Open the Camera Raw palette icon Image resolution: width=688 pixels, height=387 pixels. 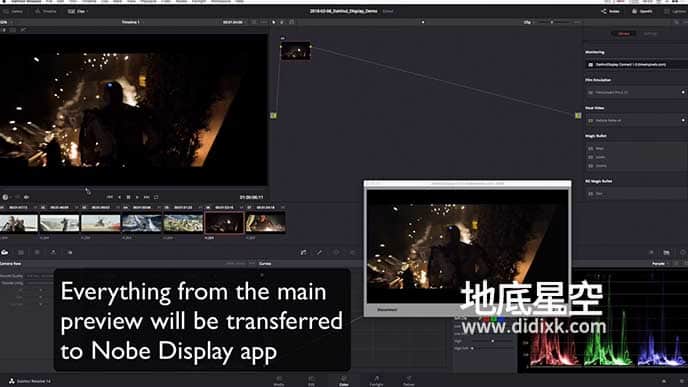4,252
